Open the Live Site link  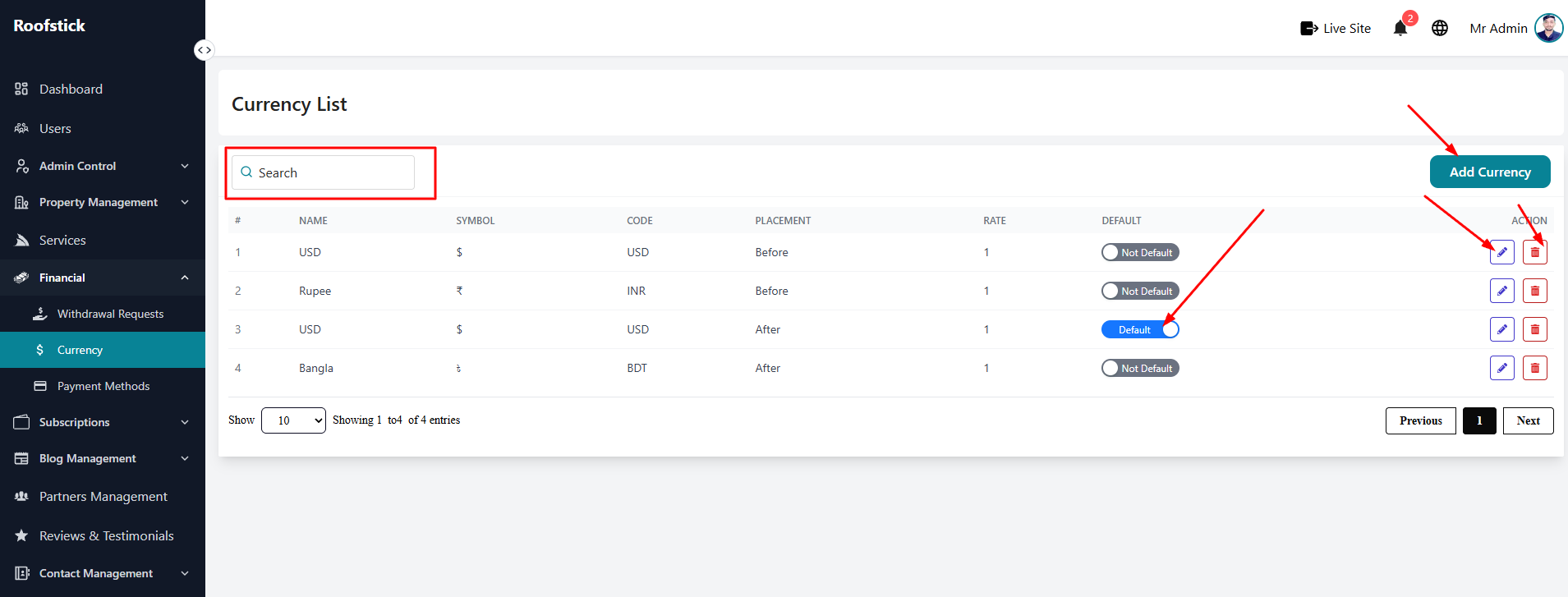pyautogui.click(x=1336, y=29)
